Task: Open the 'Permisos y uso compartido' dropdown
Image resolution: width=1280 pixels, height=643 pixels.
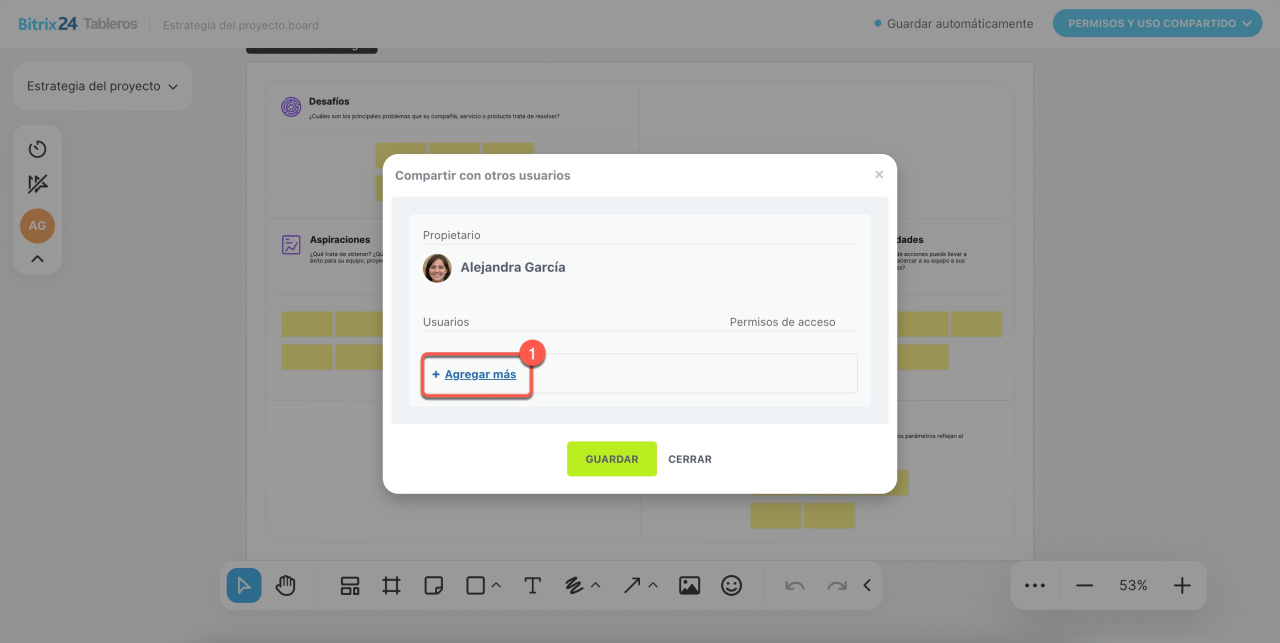Action: click(1157, 23)
